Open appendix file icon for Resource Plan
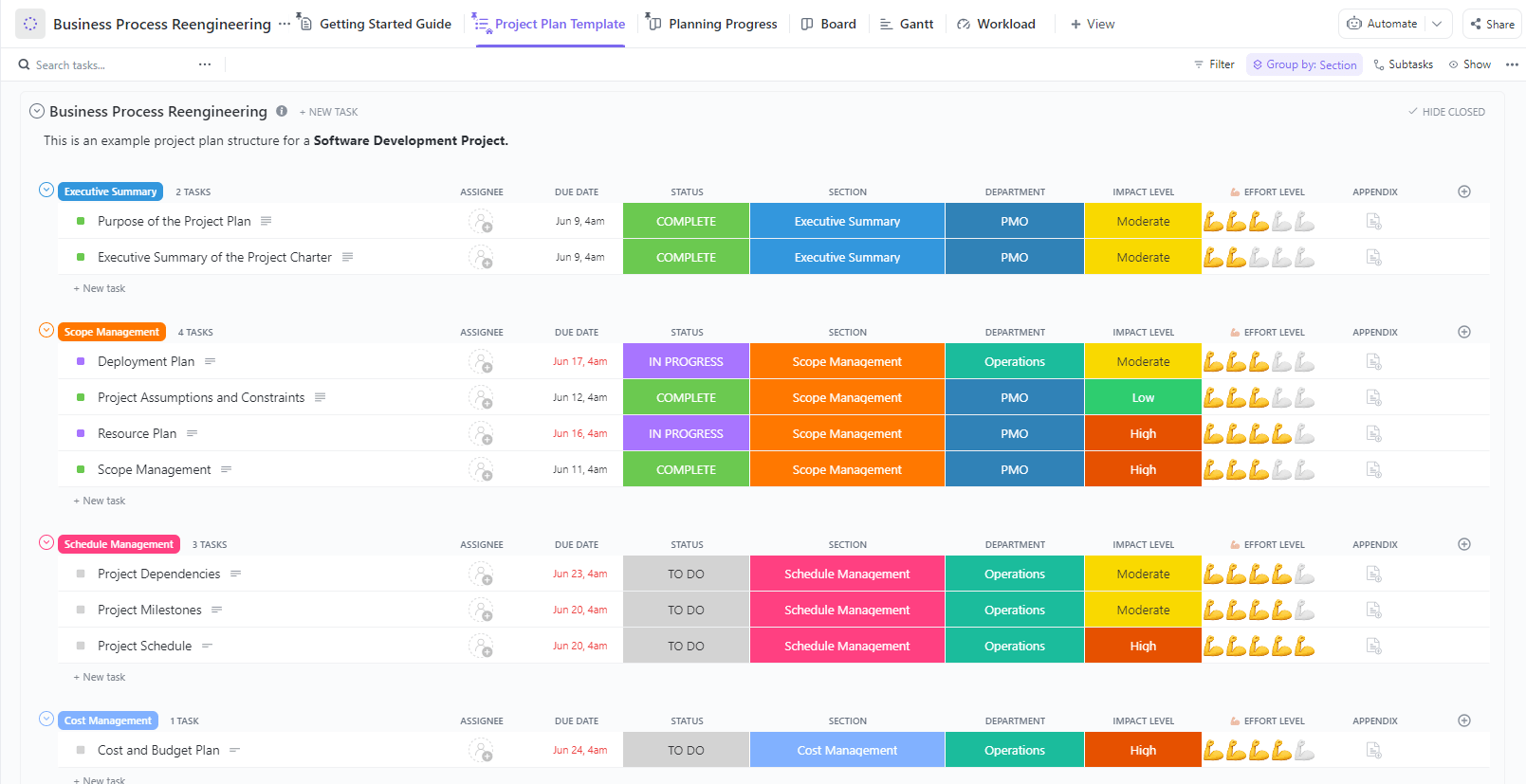 [1373, 434]
